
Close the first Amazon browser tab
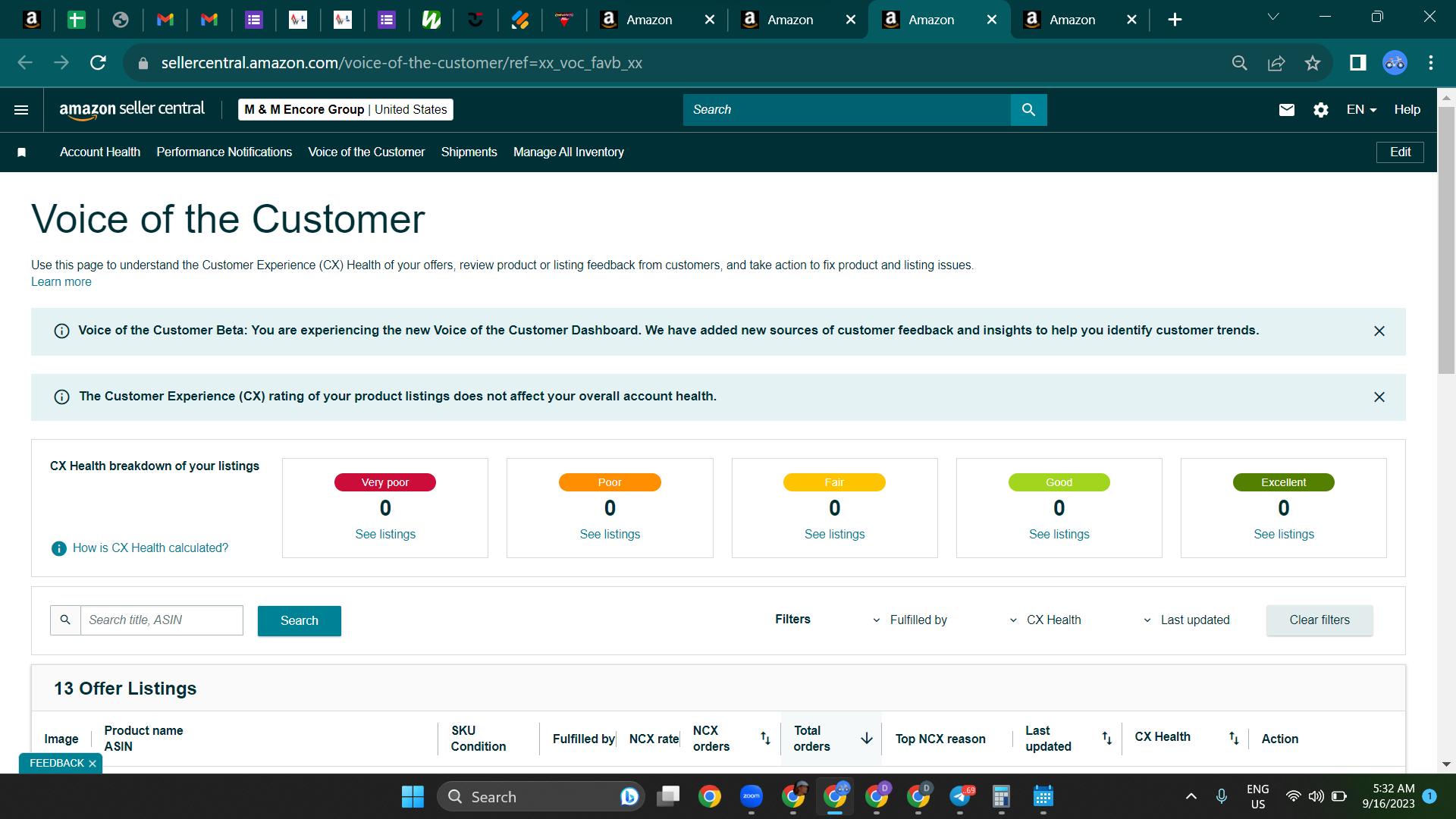(x=710, y=20)
